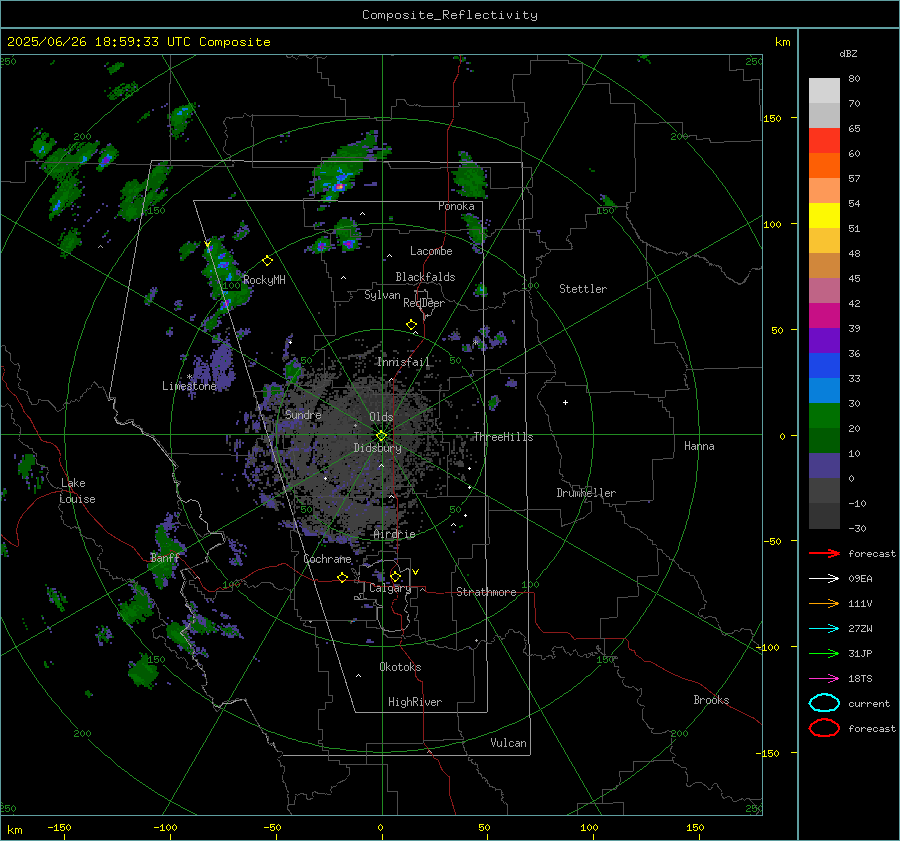Viewport: 900px width, 841px height.
Task: Click the Stettler map label
Action: point(583,289)
